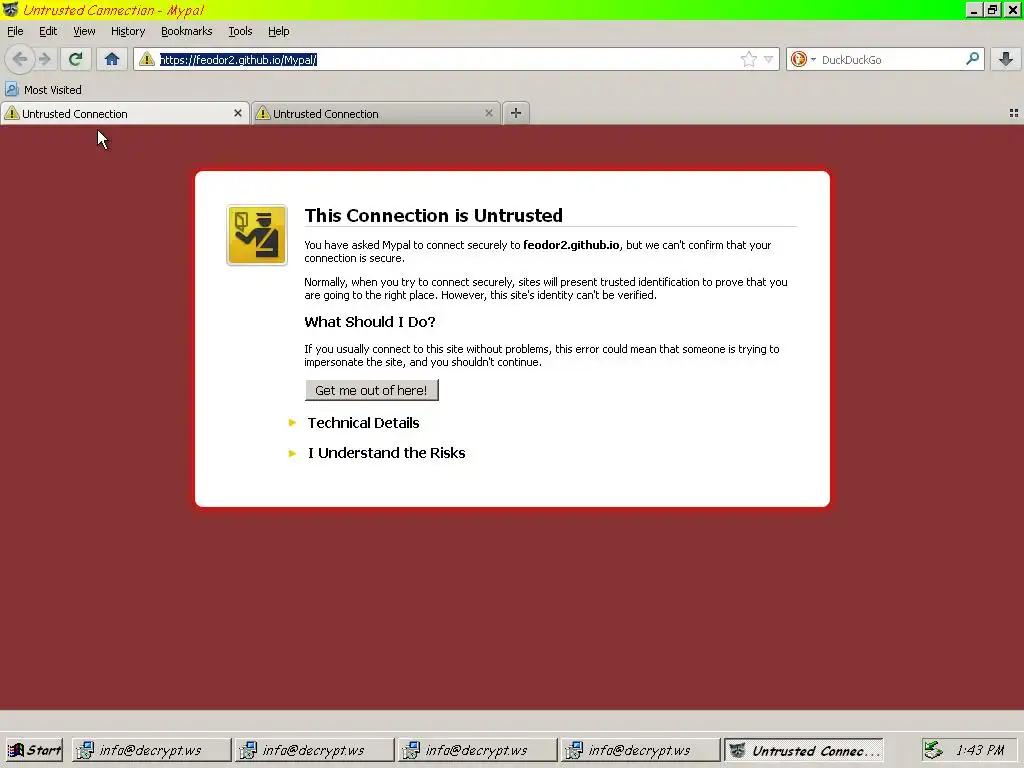Open the Tools menu
The height and width of the screenshot is (768, 1024).
pyautogui.click(x=240, y=31)
